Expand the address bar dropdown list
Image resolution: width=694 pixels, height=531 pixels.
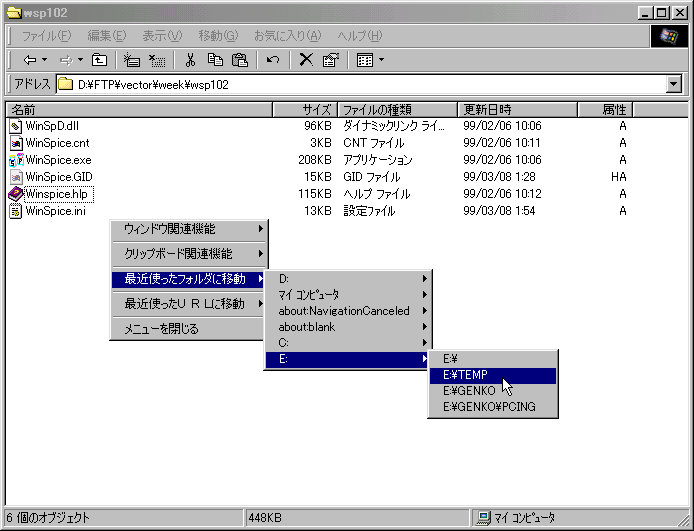pos(673,84)
